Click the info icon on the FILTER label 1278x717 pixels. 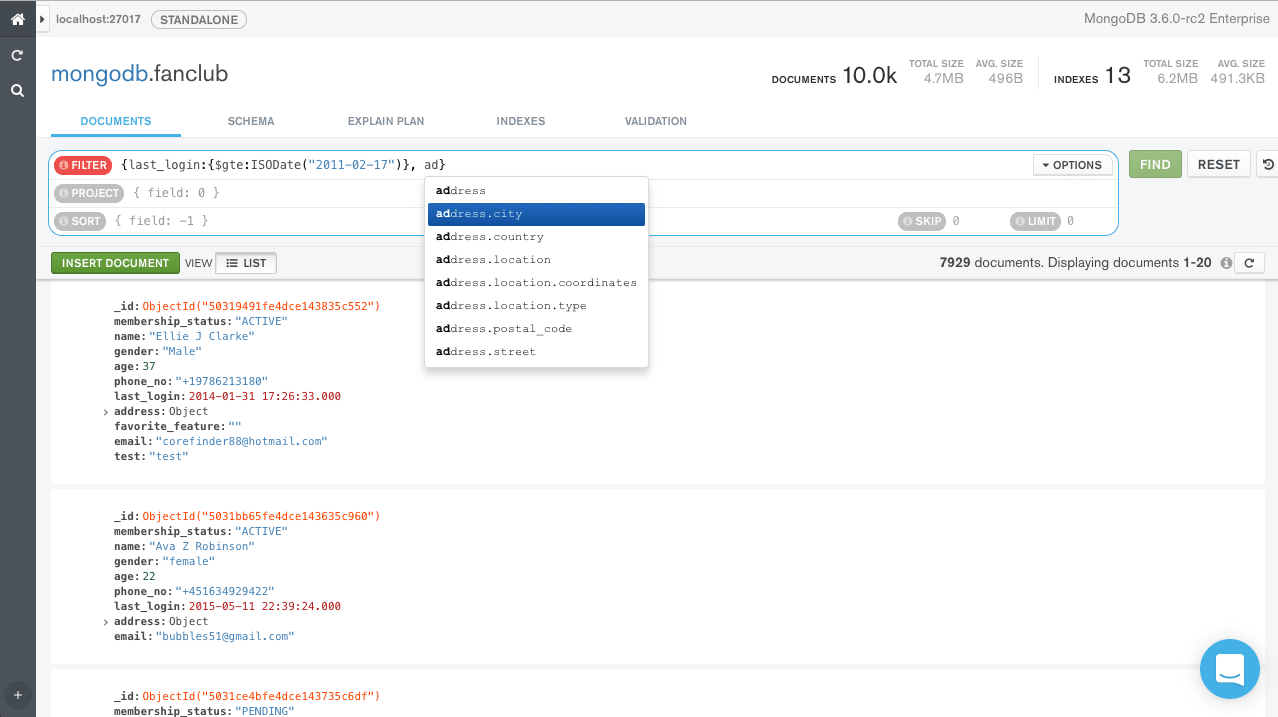(64, 165)
